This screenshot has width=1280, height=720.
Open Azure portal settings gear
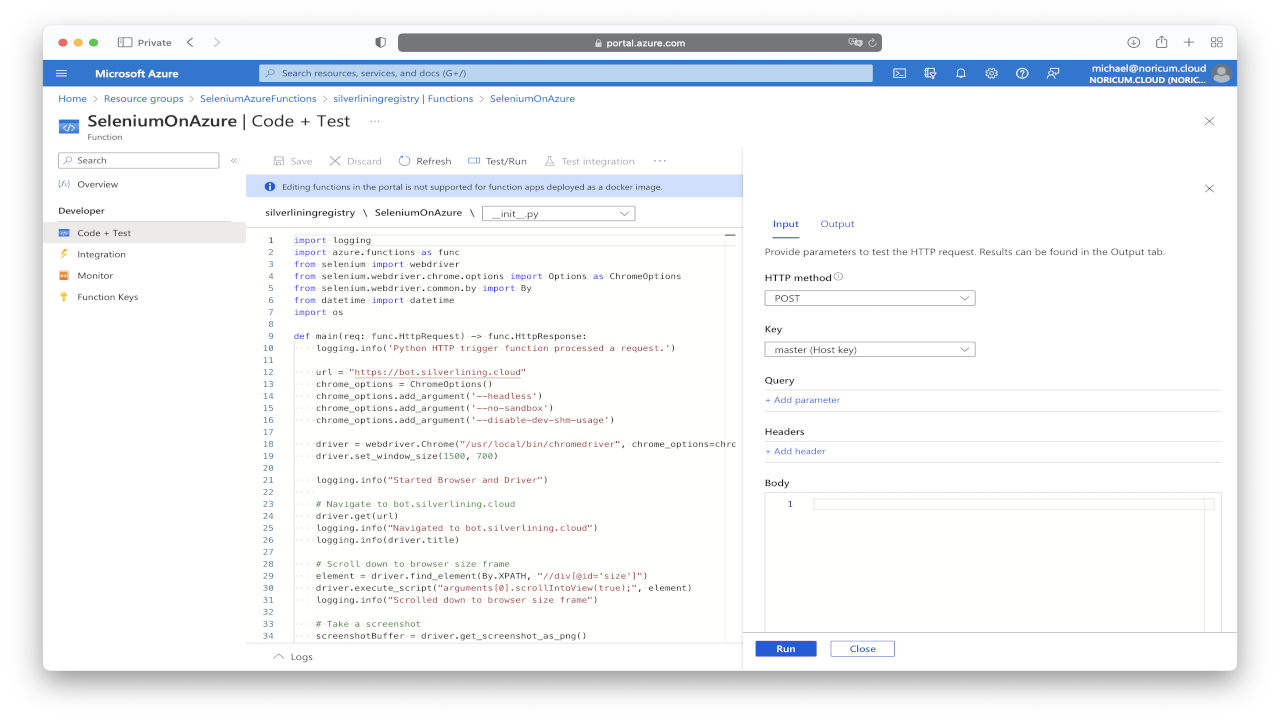pyautogui.click(x=991, y=73)
